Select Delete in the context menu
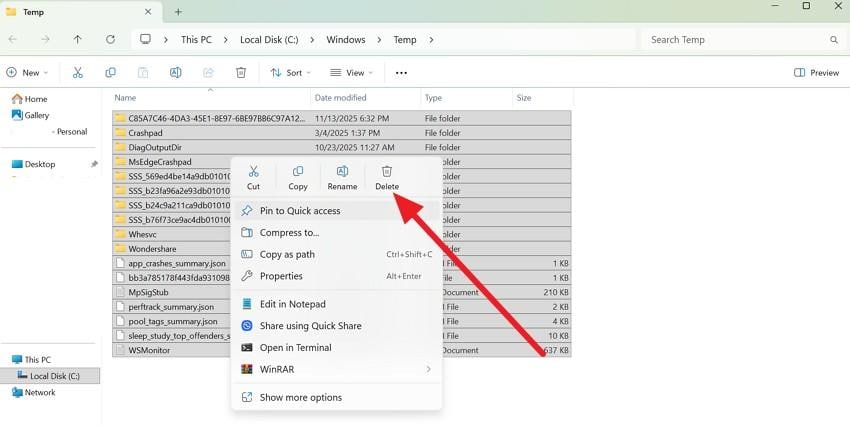Screen dimensions: 850x427 (x=387, y=178)
